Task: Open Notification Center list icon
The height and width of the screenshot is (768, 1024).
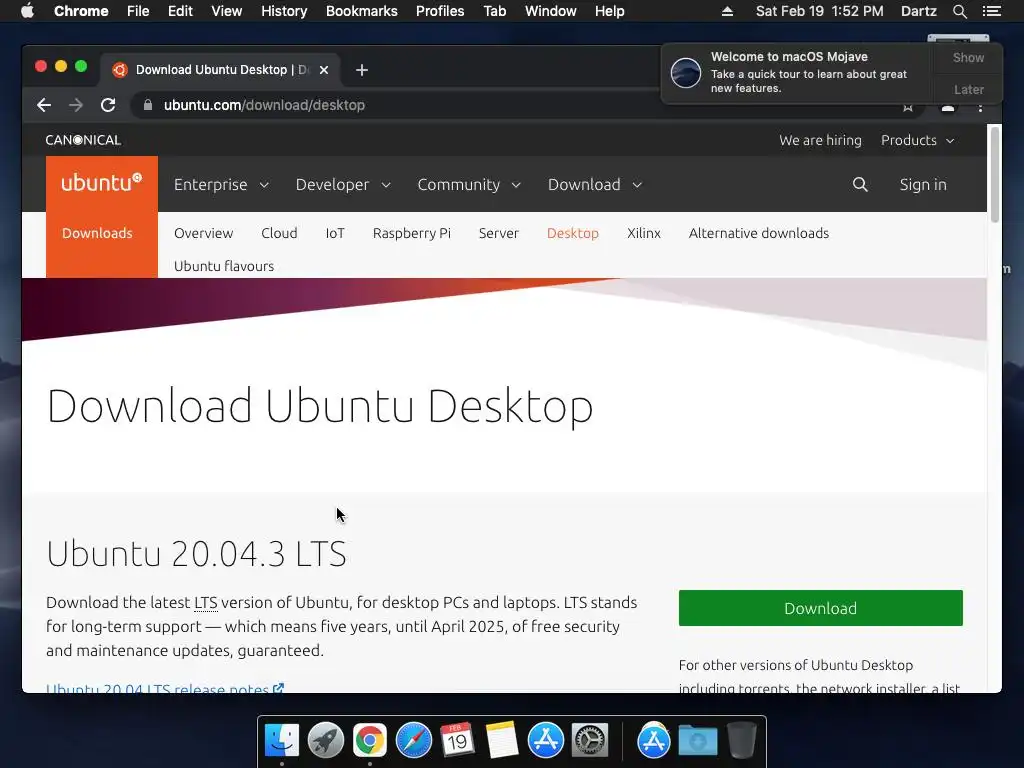Action: (991, 11)
